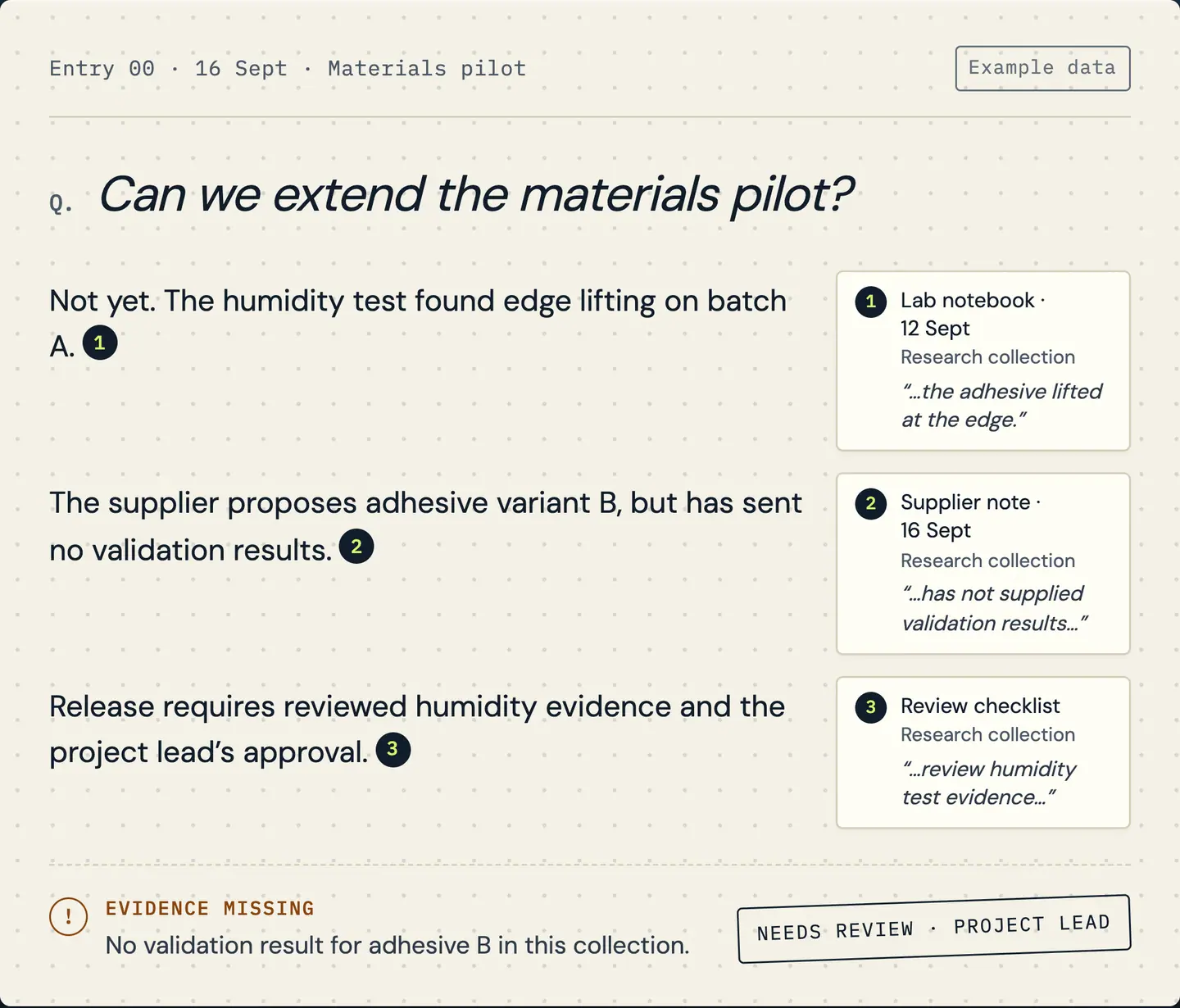Click the number 2 badge in Supplier note card
Screen dimensions: 1180x1008
pyautogui.click(x=871, y=503)
